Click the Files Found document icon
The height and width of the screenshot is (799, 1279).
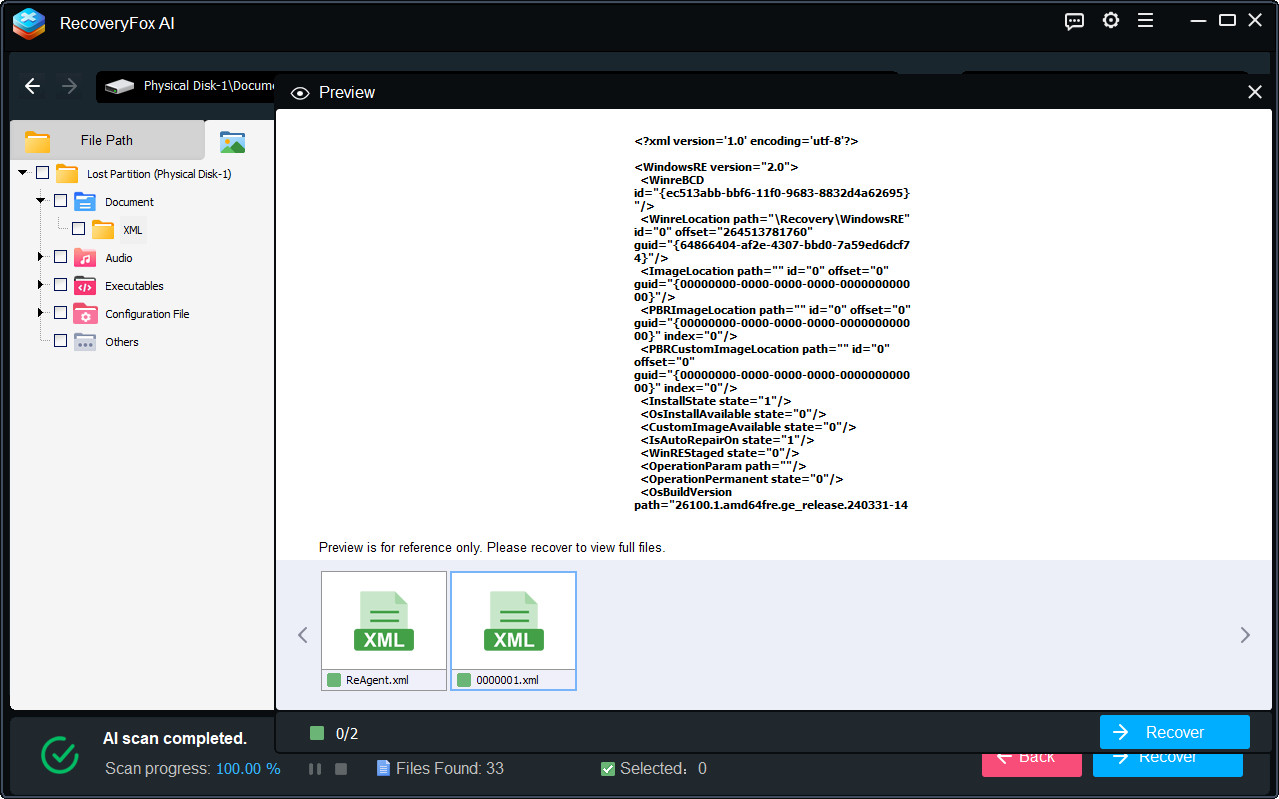coord(383,768)
